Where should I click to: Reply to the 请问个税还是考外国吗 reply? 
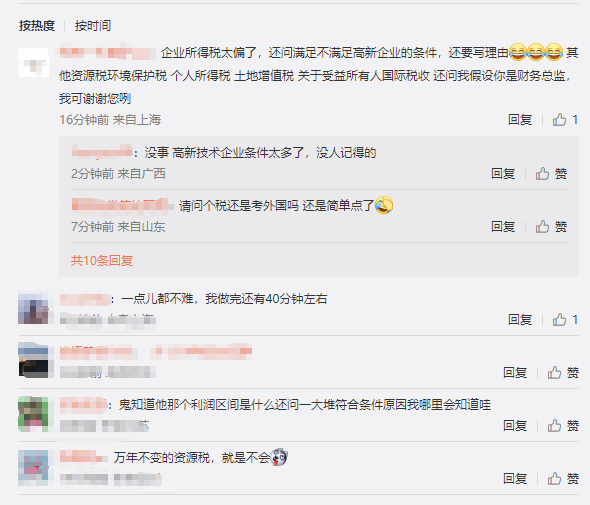click(503, 227)
